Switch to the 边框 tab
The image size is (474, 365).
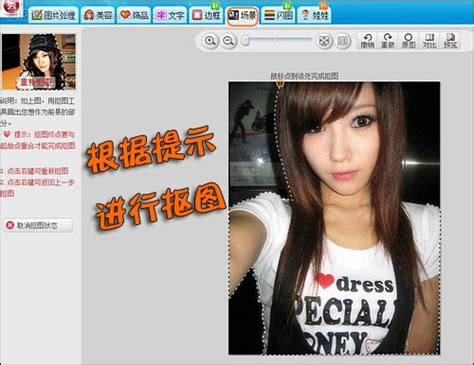click(x=206, y=15)
